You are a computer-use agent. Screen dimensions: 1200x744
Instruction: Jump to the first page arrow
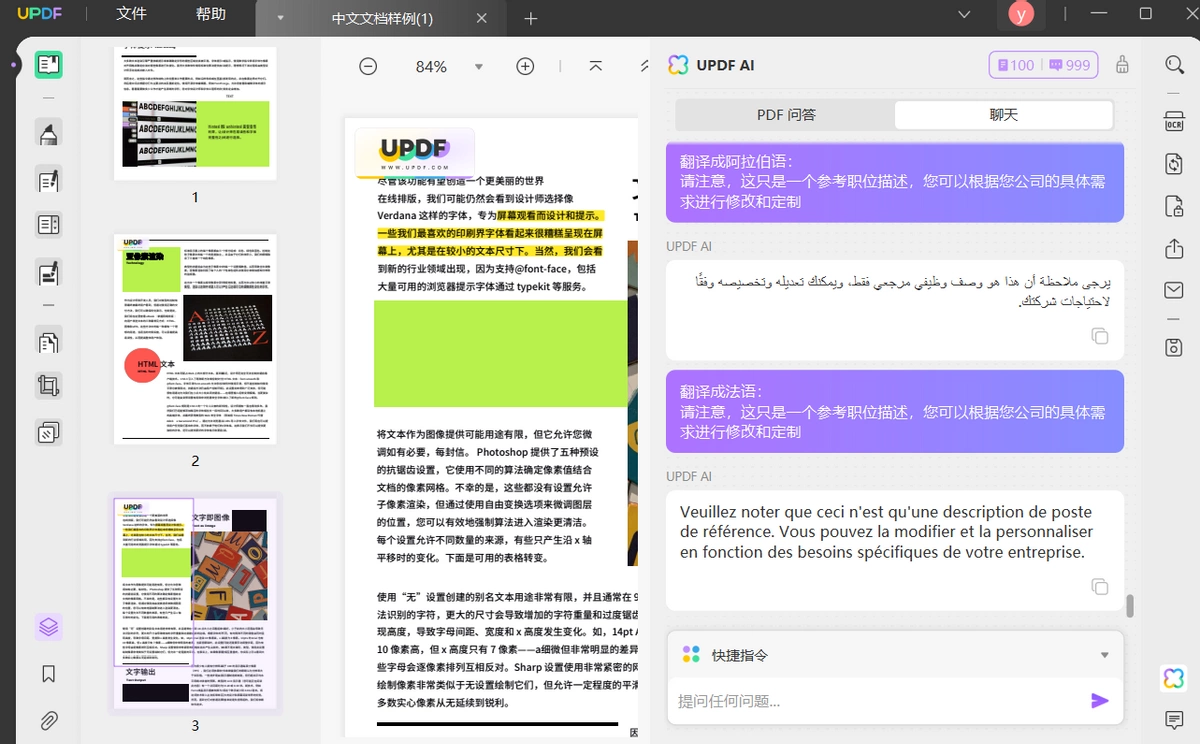tap(595, 66)
